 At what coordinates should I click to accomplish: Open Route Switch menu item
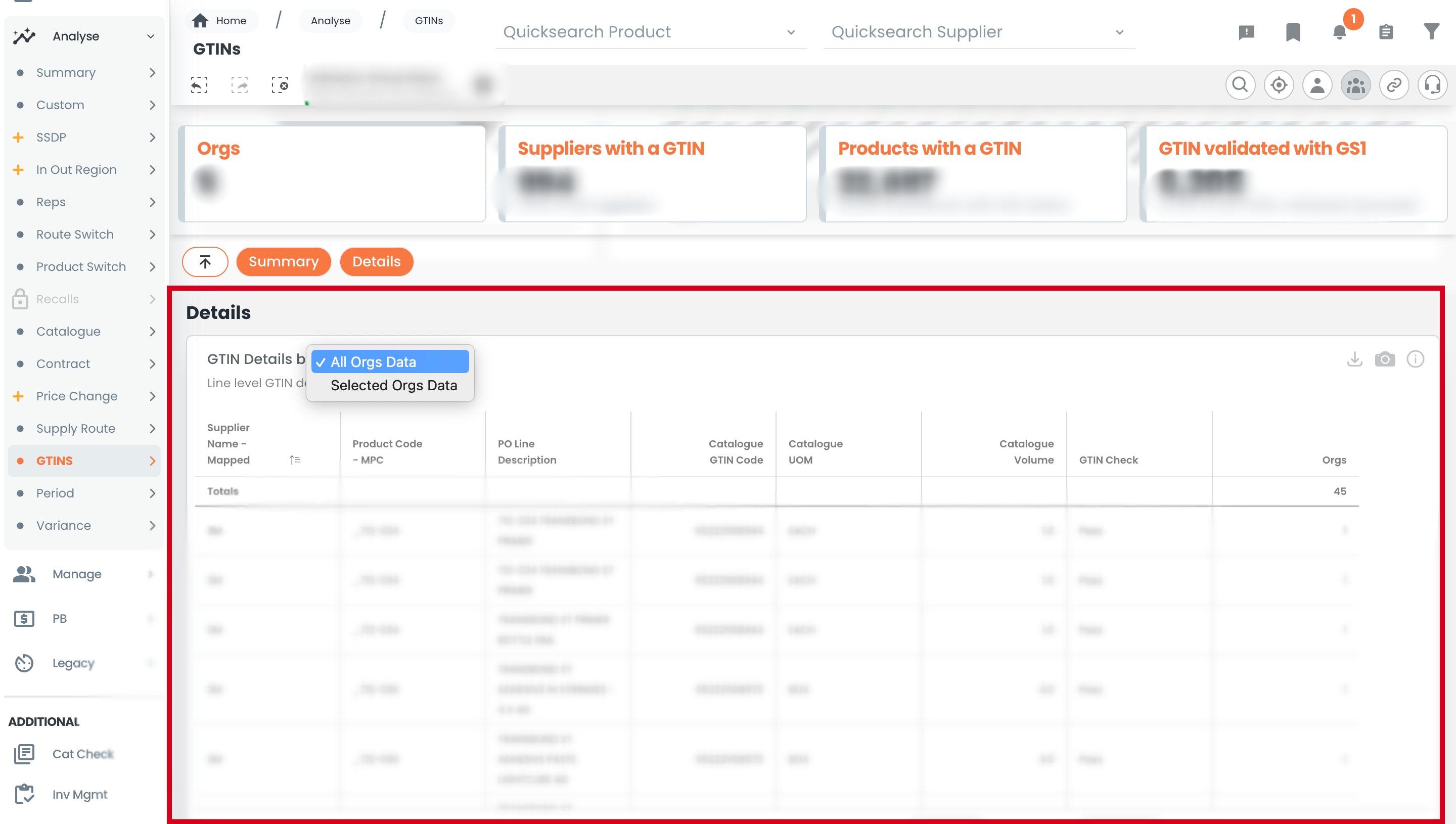84,234
